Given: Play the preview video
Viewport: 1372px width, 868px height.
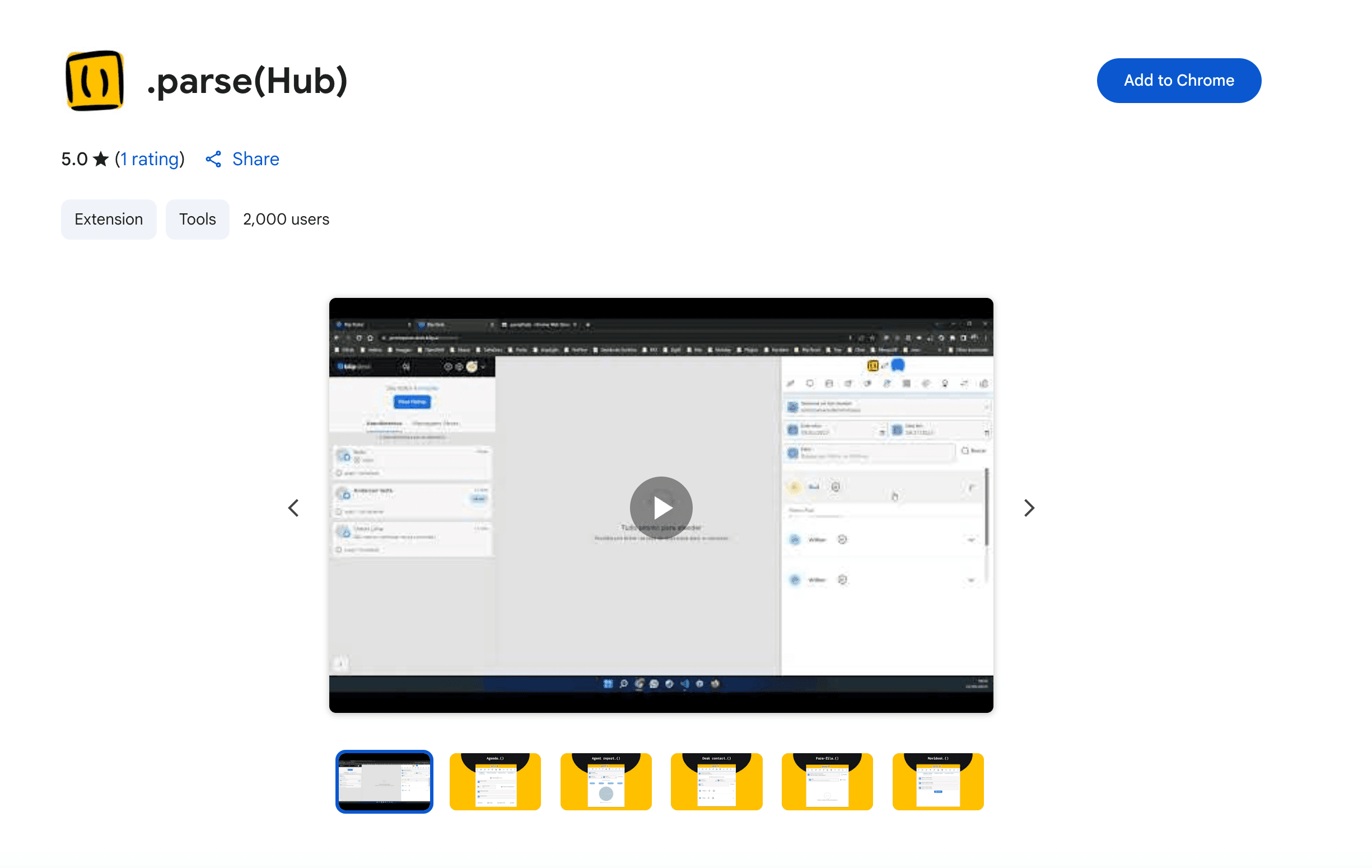Looking at the screenshot, I should pos(661,507).
